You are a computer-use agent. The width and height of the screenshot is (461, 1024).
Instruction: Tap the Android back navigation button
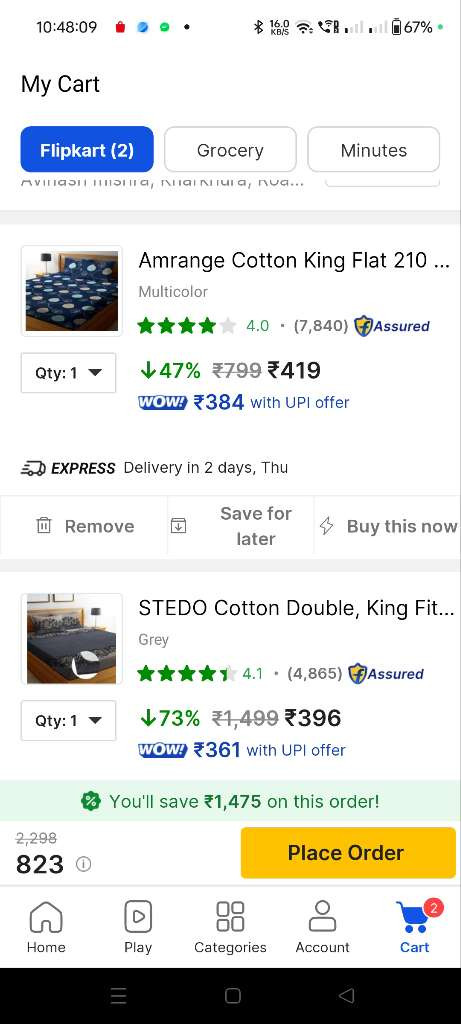[347, 995]
